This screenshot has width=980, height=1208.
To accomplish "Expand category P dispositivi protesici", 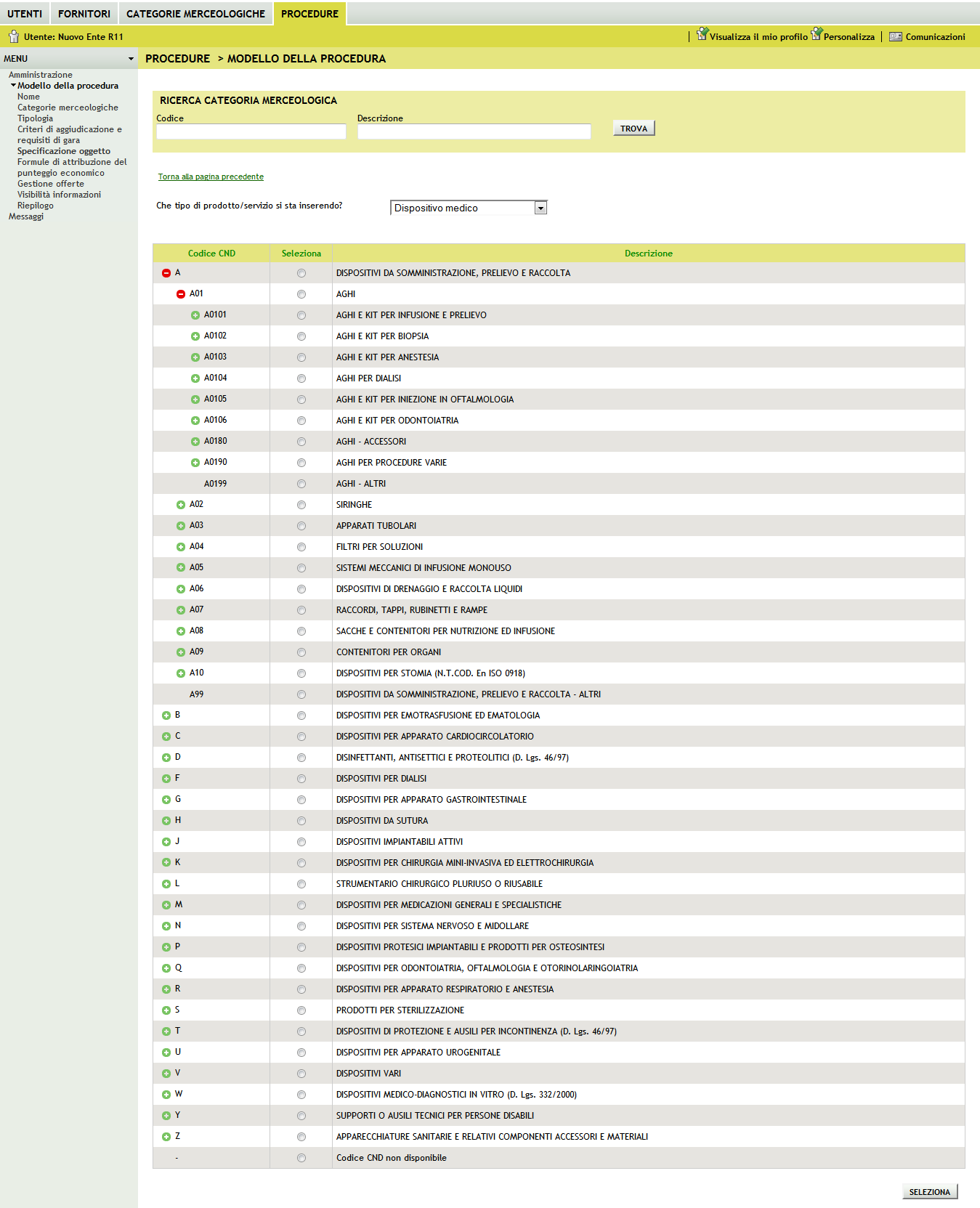I will 166,947.
